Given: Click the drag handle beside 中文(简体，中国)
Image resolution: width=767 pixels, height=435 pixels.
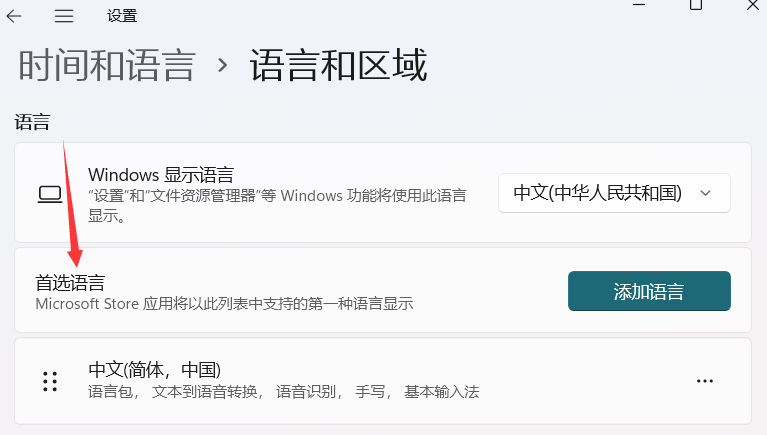Looking at the screenshot, I should click(50, 381).
